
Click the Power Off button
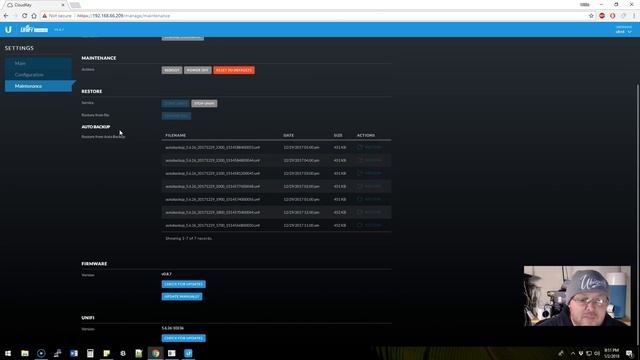click(x=198, y=70)
